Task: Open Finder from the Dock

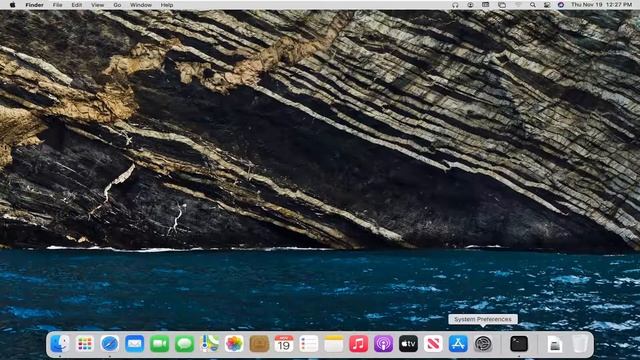Action: click(x=60, y=344)
